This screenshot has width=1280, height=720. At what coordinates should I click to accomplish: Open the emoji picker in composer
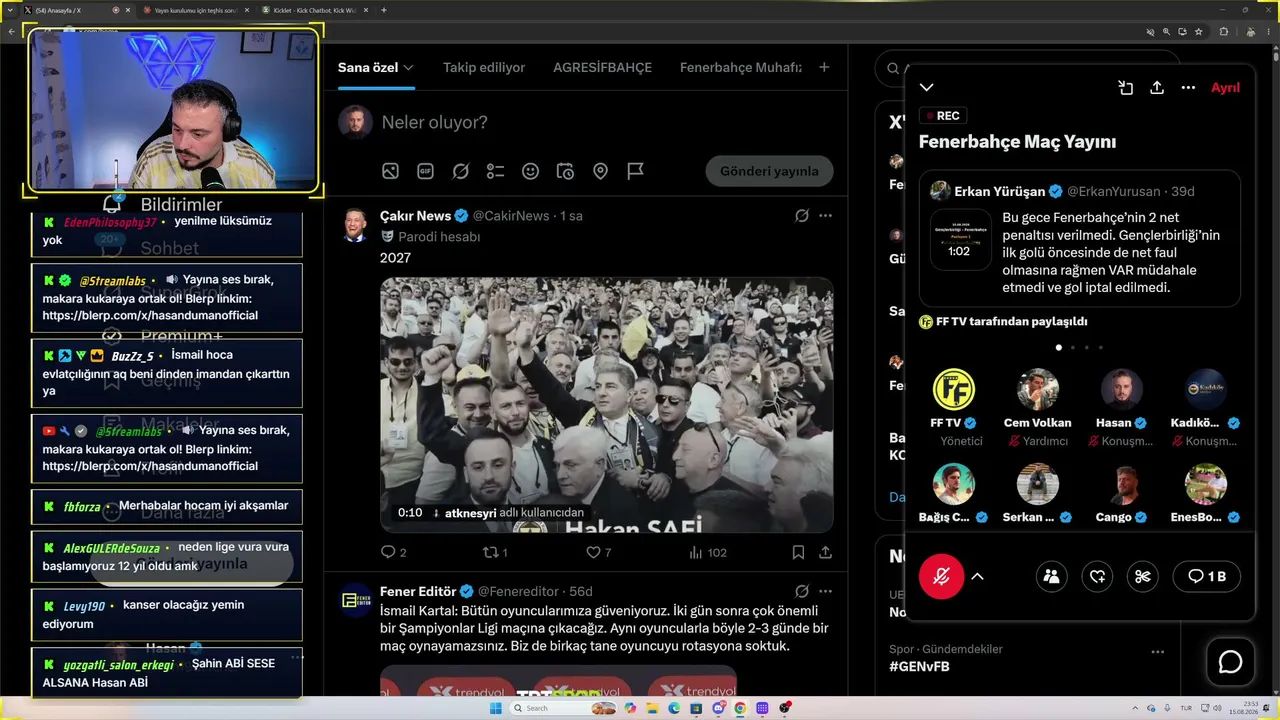(x=530, y=171)
